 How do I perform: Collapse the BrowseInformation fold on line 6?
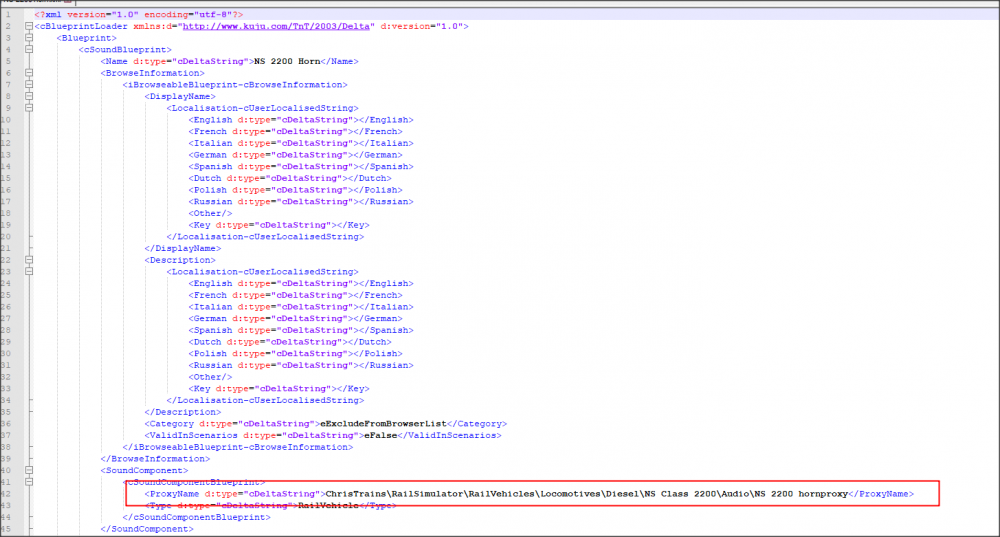coord(27,73)
